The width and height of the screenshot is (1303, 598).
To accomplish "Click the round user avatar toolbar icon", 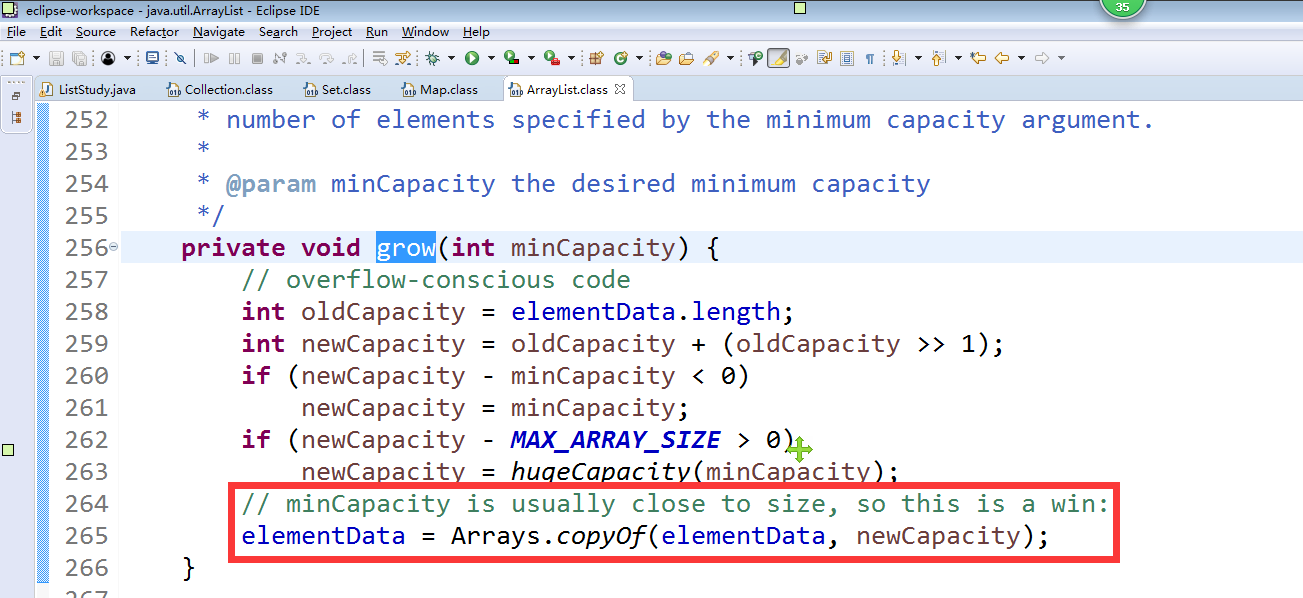I will [108, 58].
